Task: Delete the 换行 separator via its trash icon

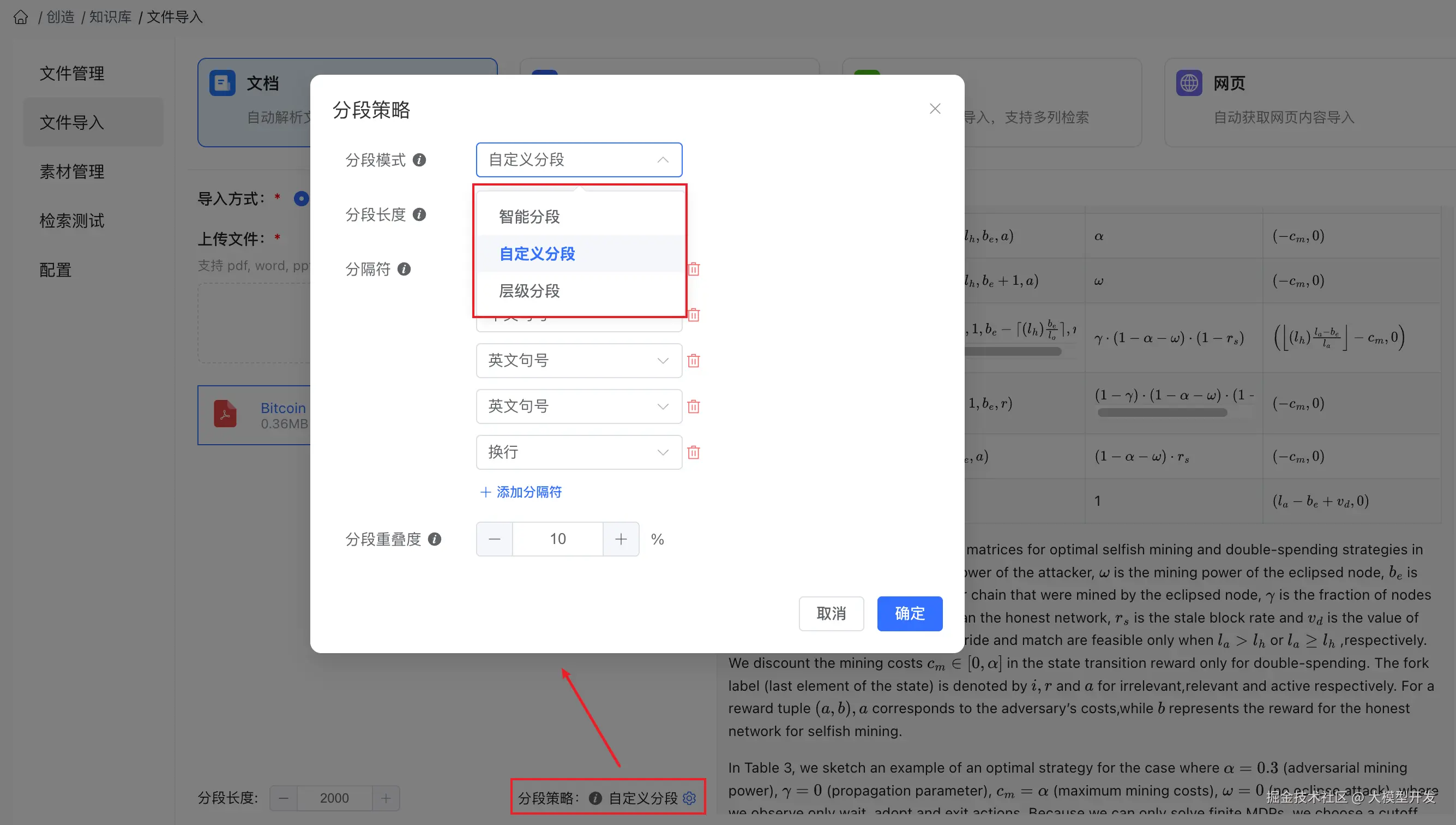Action: click(x=694, y=452)
